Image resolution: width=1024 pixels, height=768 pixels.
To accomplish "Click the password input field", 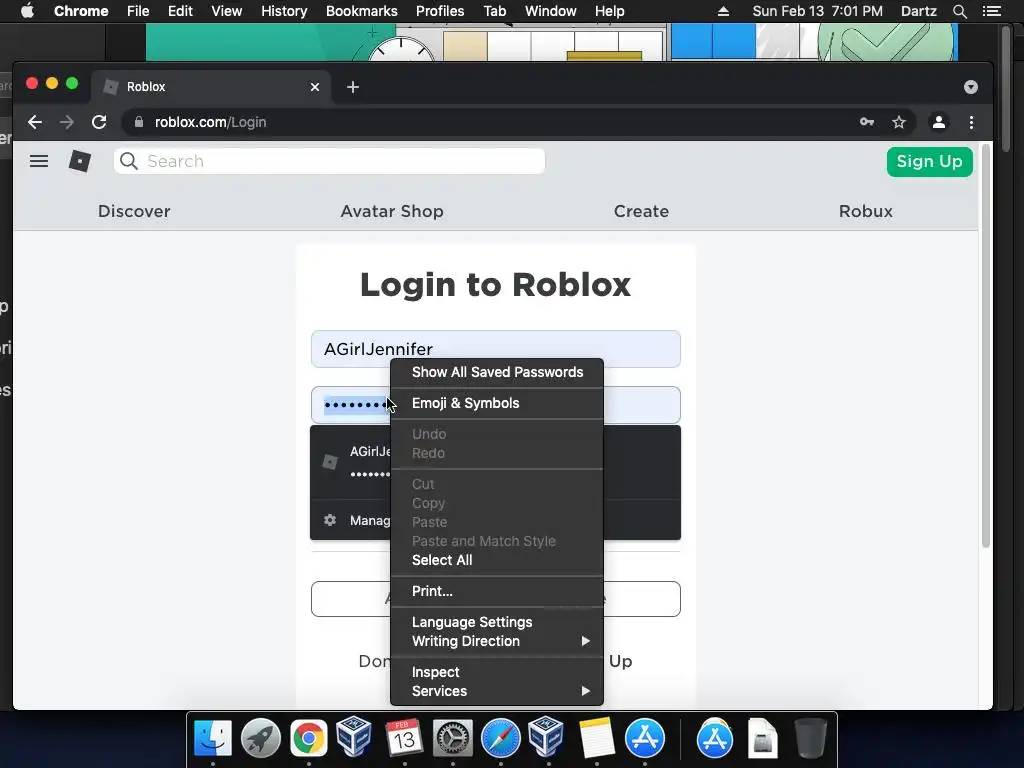I will point(496,405).
